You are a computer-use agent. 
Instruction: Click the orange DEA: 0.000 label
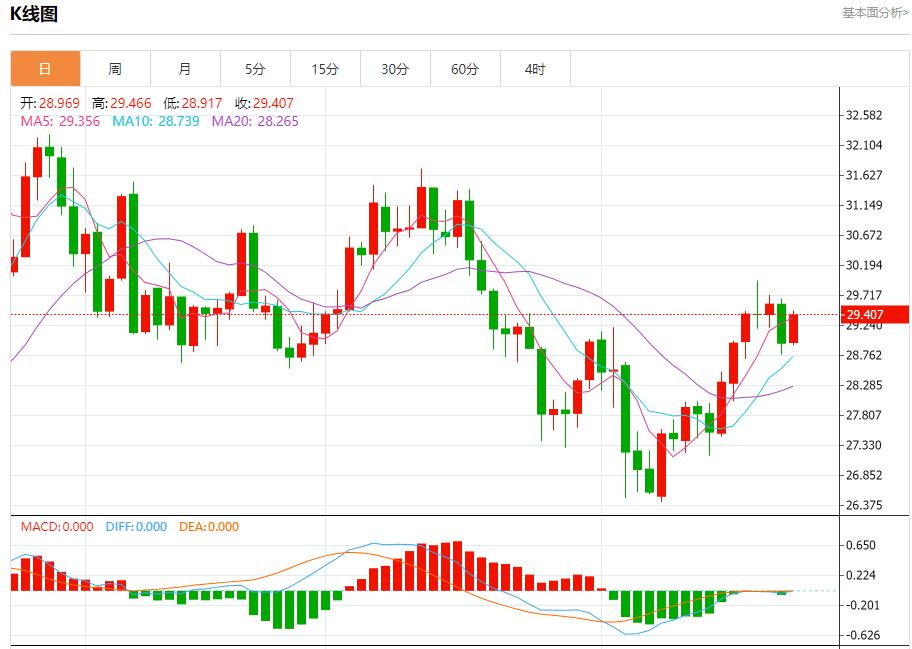click(x=209, y=527)
